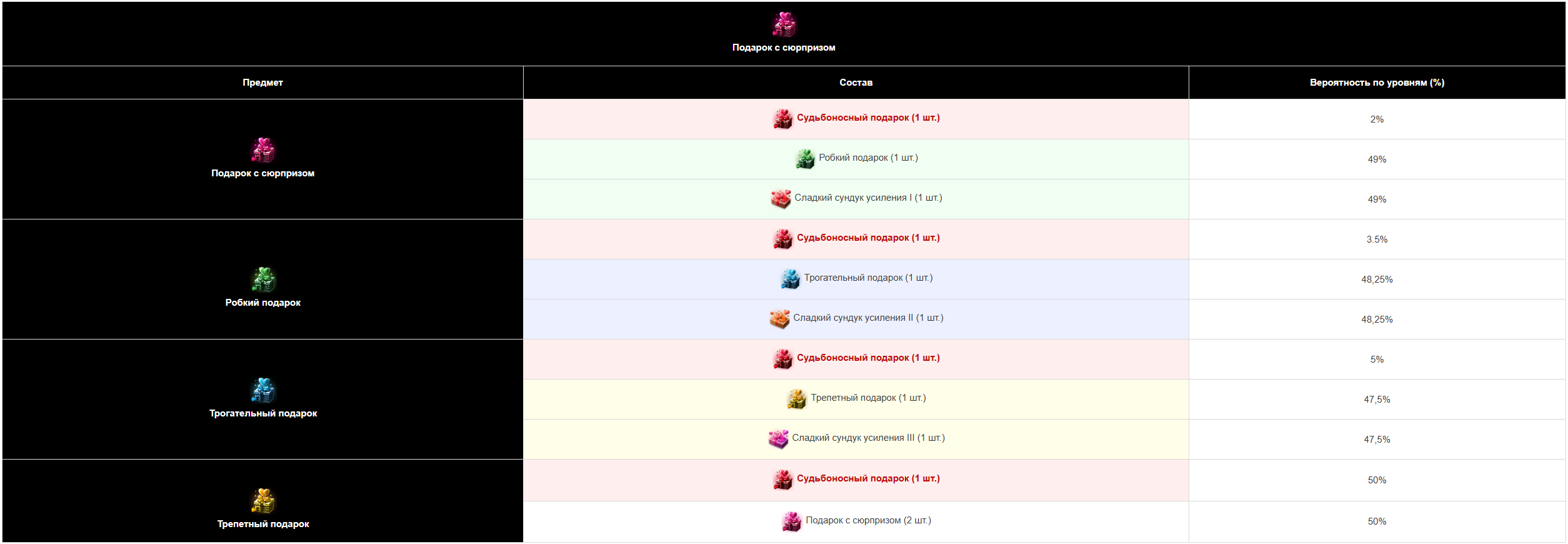
Task: Click the 'Состав' column header
Action: (x=856, y=83)
